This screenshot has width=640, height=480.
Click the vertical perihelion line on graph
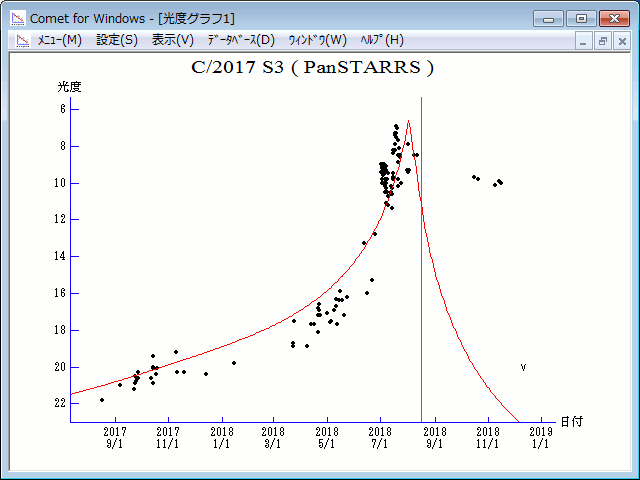(x=421, y=250)
